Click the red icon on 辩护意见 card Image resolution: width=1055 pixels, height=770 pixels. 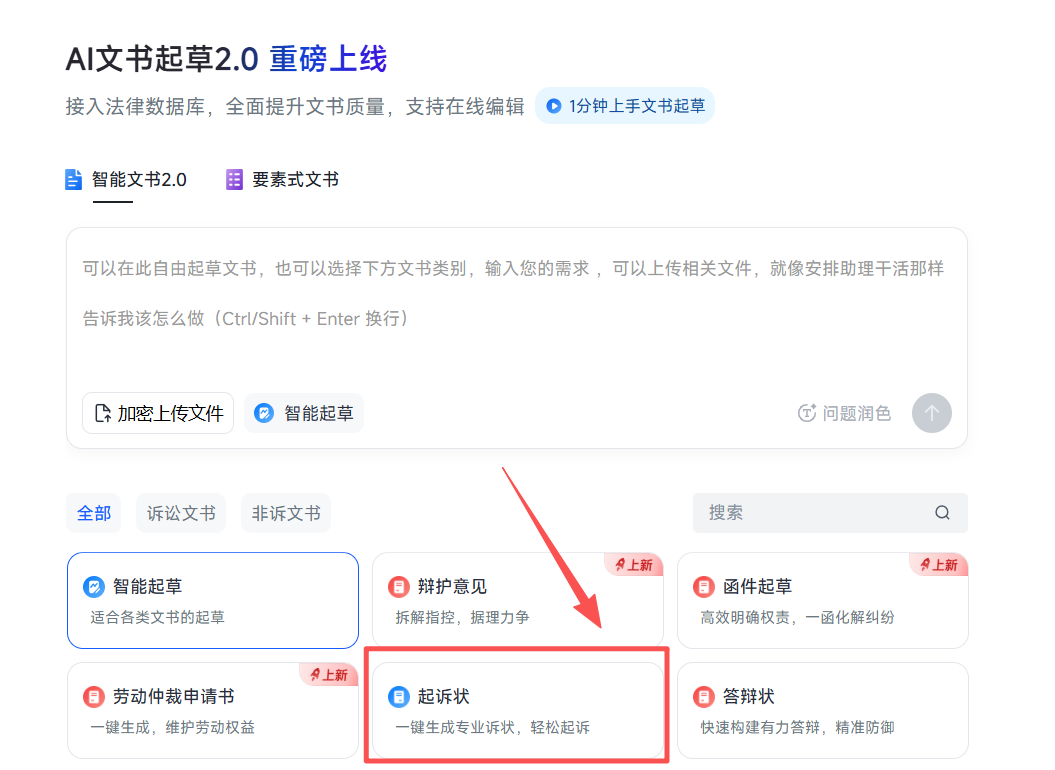399,587
